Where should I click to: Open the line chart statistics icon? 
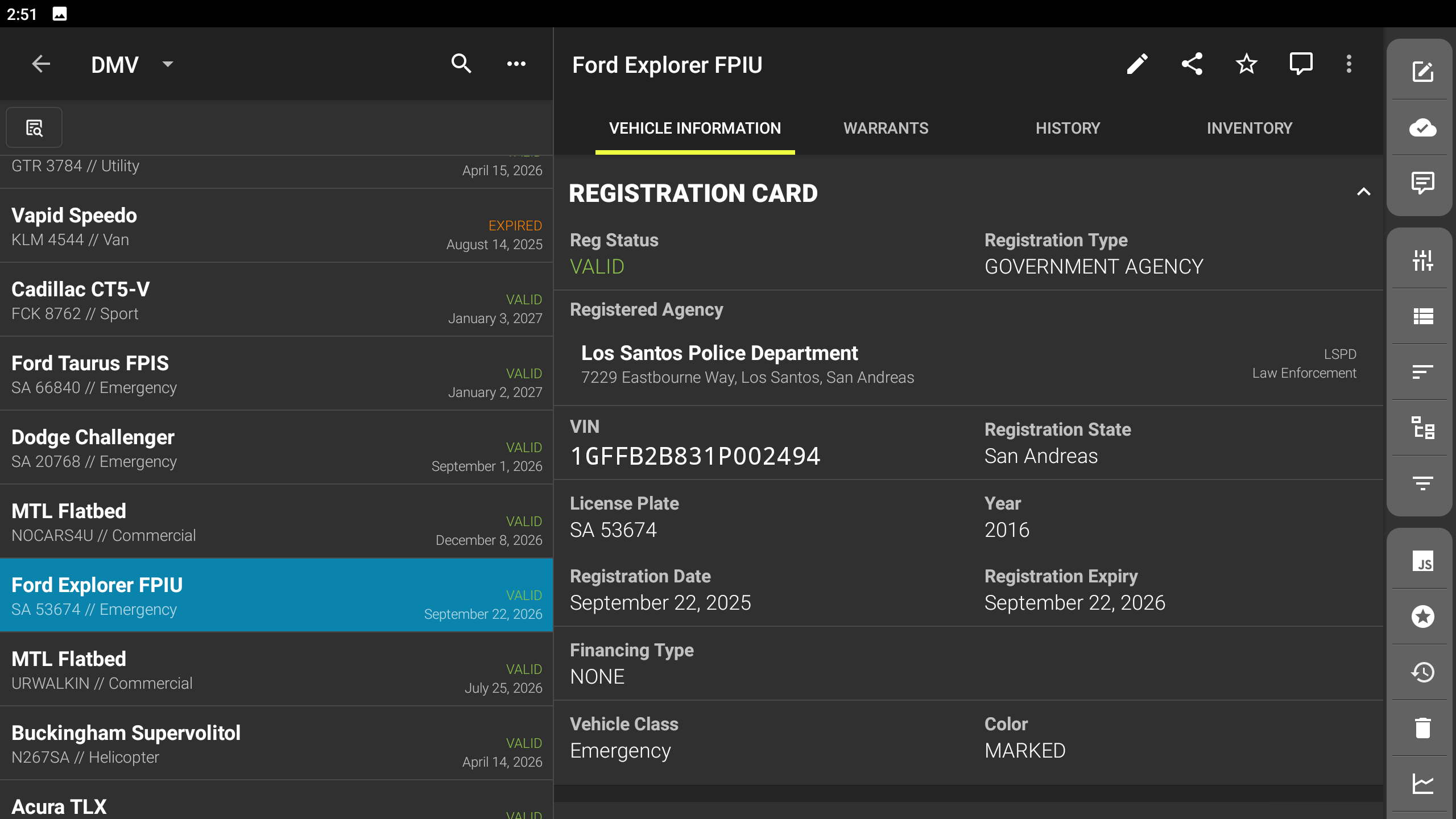tap(1422, 784)
